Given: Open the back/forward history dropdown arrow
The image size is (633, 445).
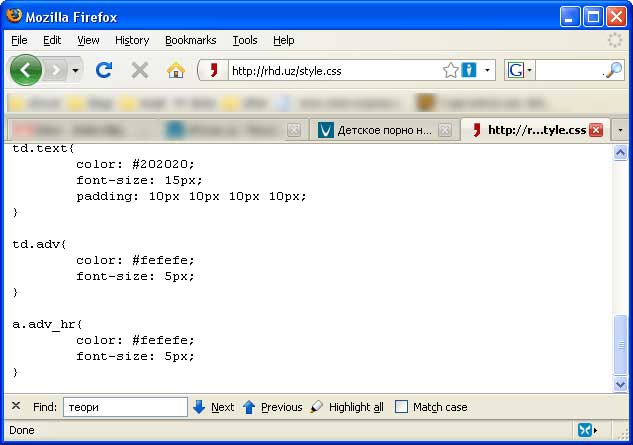Looking at the screenshot, I should coord(76,70).
